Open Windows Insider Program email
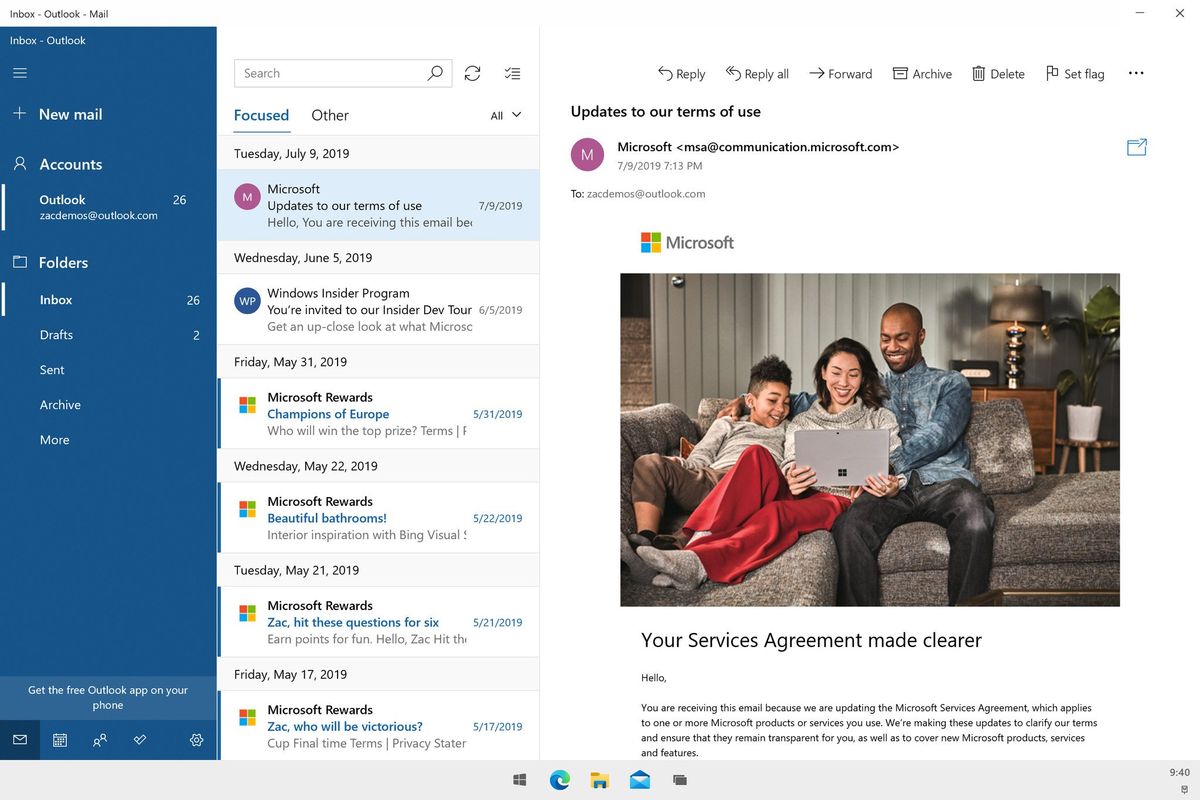Image resolution: width=1200 pixels, height=800 pixels. pos(378,309)
